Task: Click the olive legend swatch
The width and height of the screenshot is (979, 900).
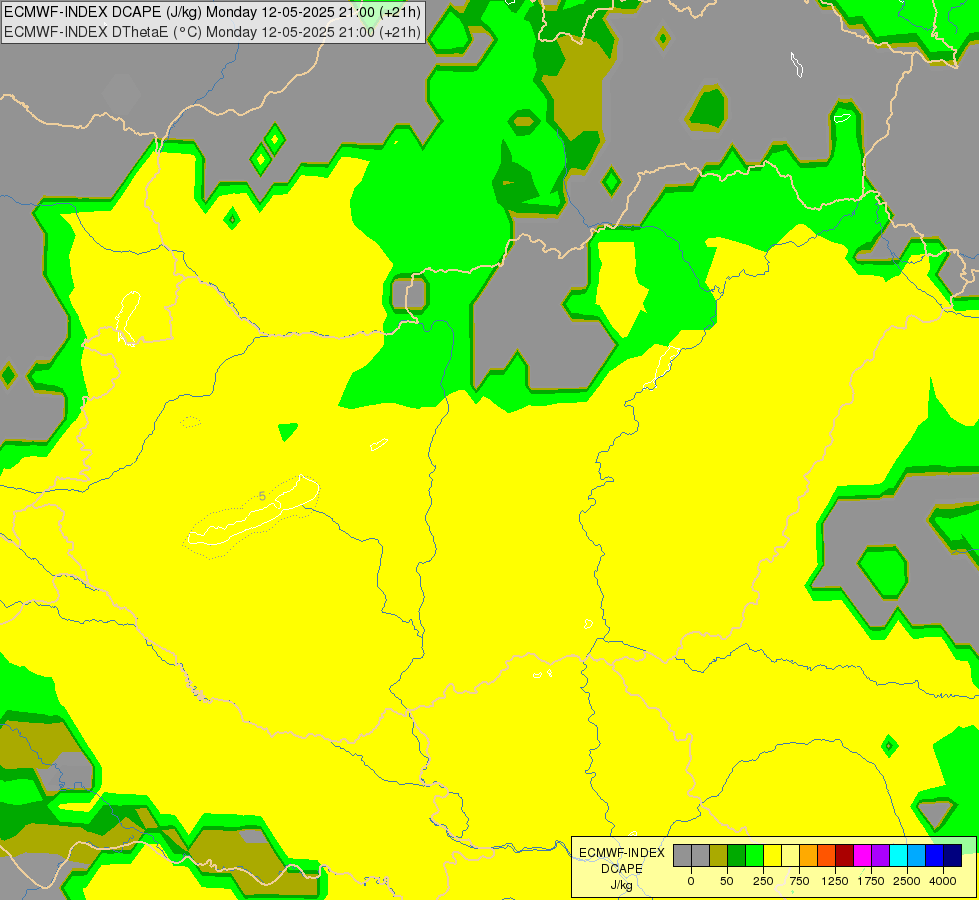Action: 719,855
